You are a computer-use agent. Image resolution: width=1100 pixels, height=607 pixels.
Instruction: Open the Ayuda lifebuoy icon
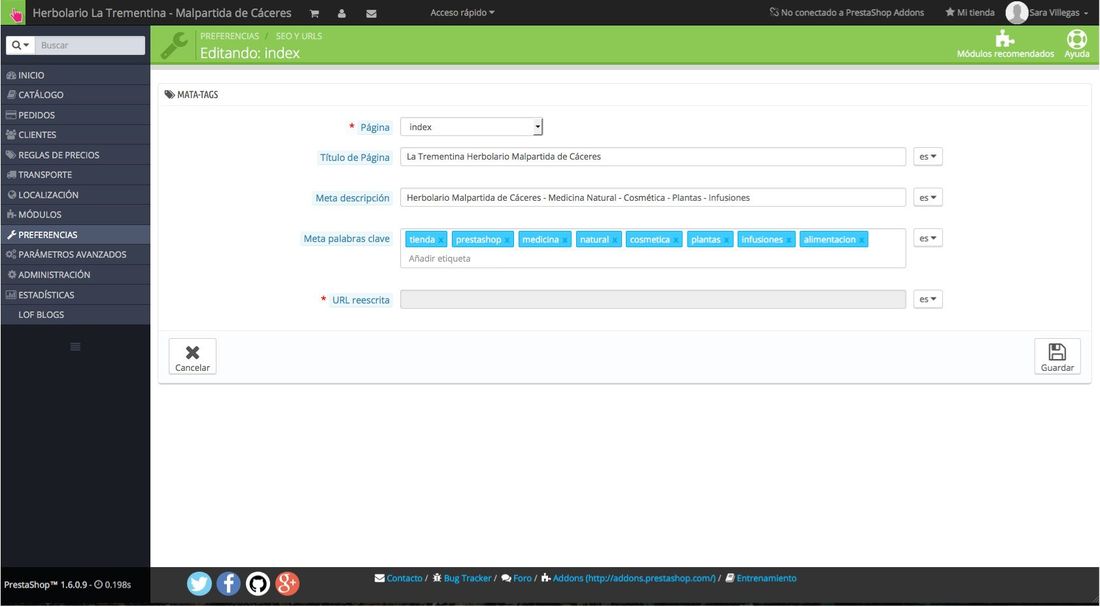click(1076, 39)
